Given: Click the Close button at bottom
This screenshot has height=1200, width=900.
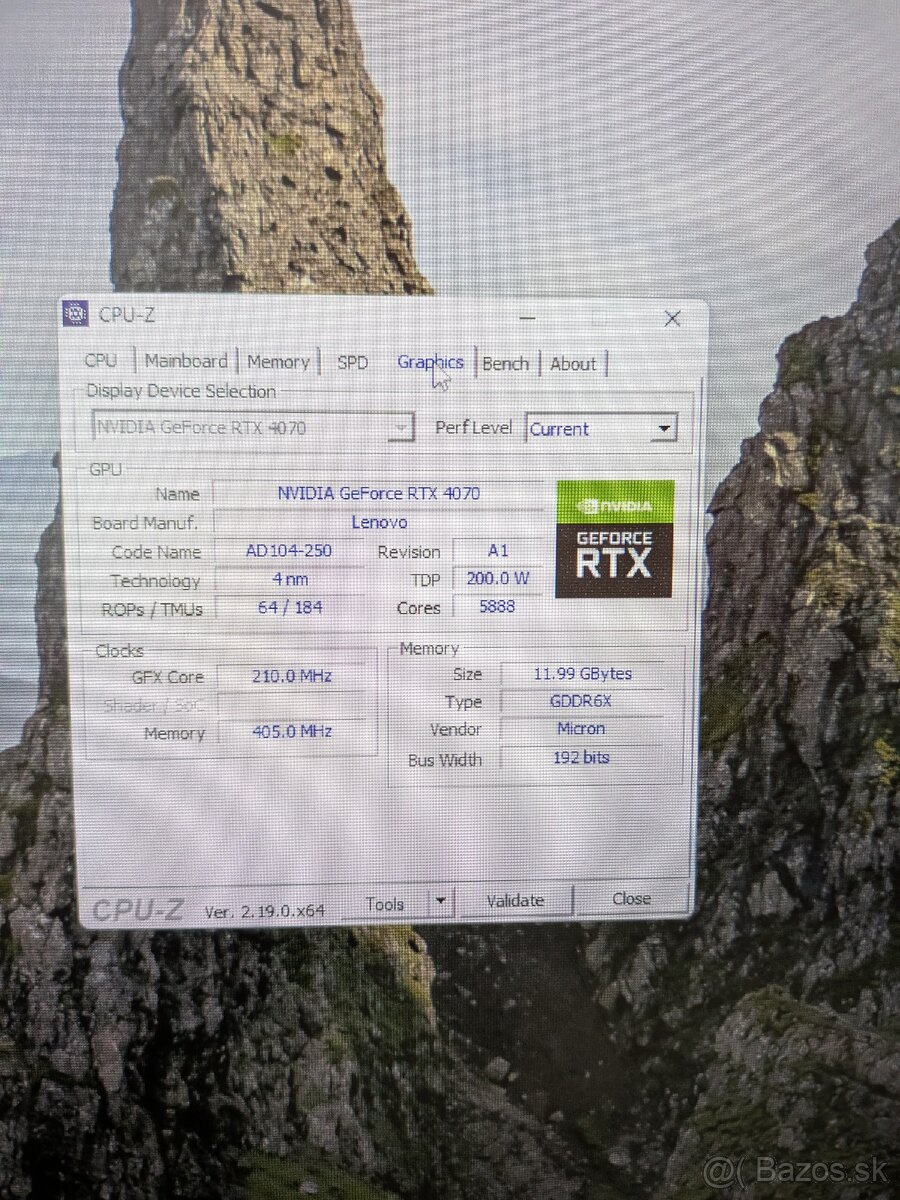Looking at the screenshot, I should point(631,899).
